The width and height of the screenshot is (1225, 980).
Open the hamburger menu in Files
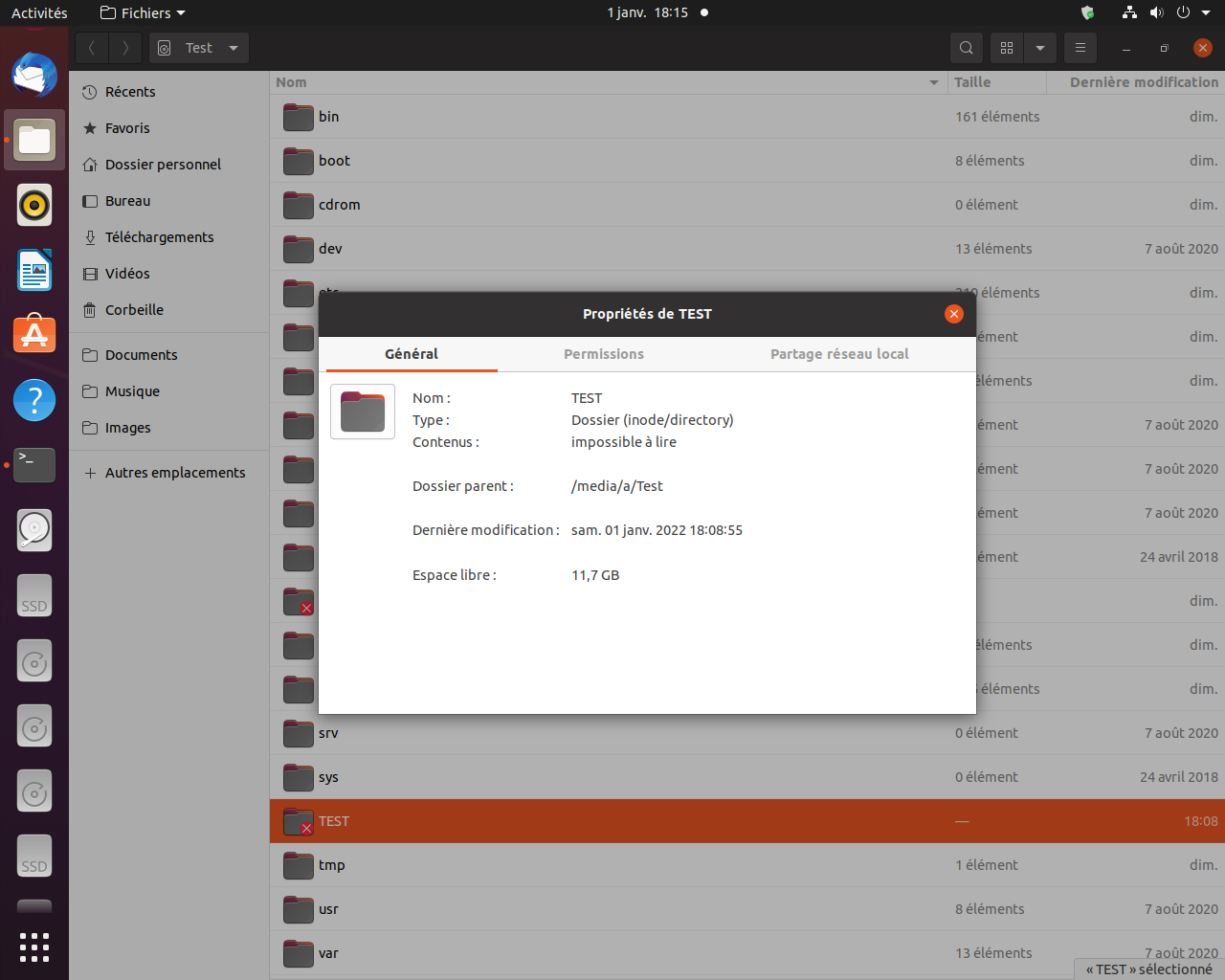click(1080, 48)
